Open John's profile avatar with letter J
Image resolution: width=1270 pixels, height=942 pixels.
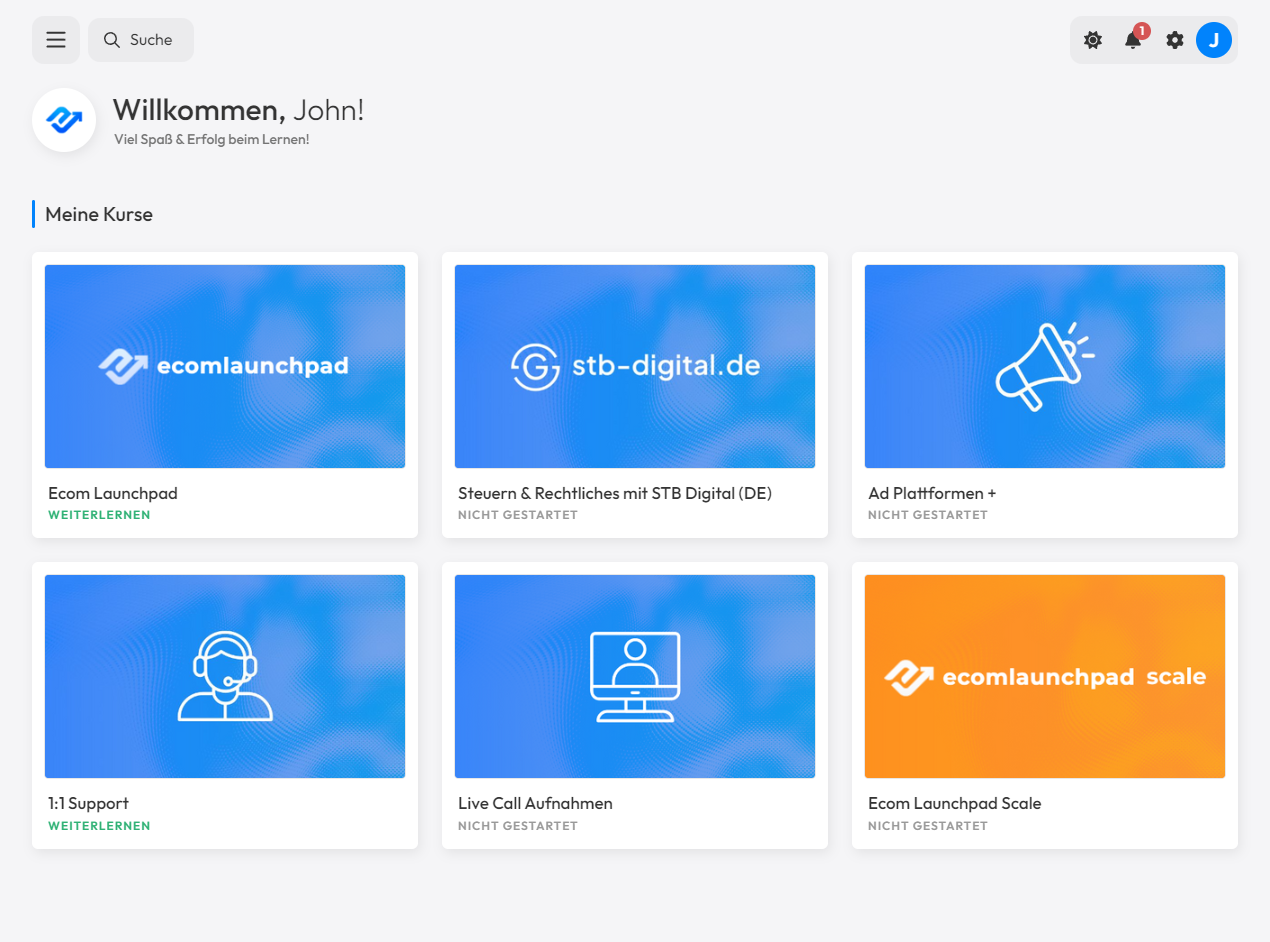pyautogui.click(x=1214, y=40)
